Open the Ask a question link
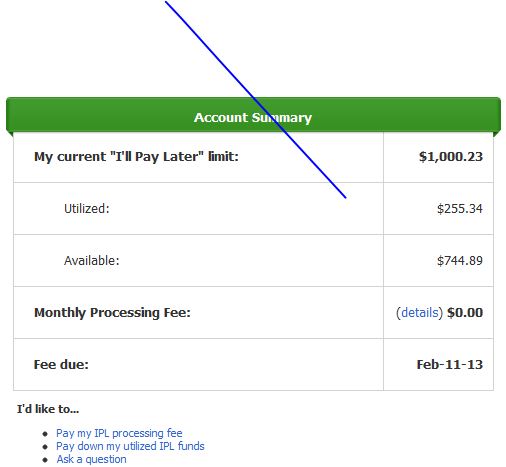Screen dimensions: 506x467 tap(91, 459)
